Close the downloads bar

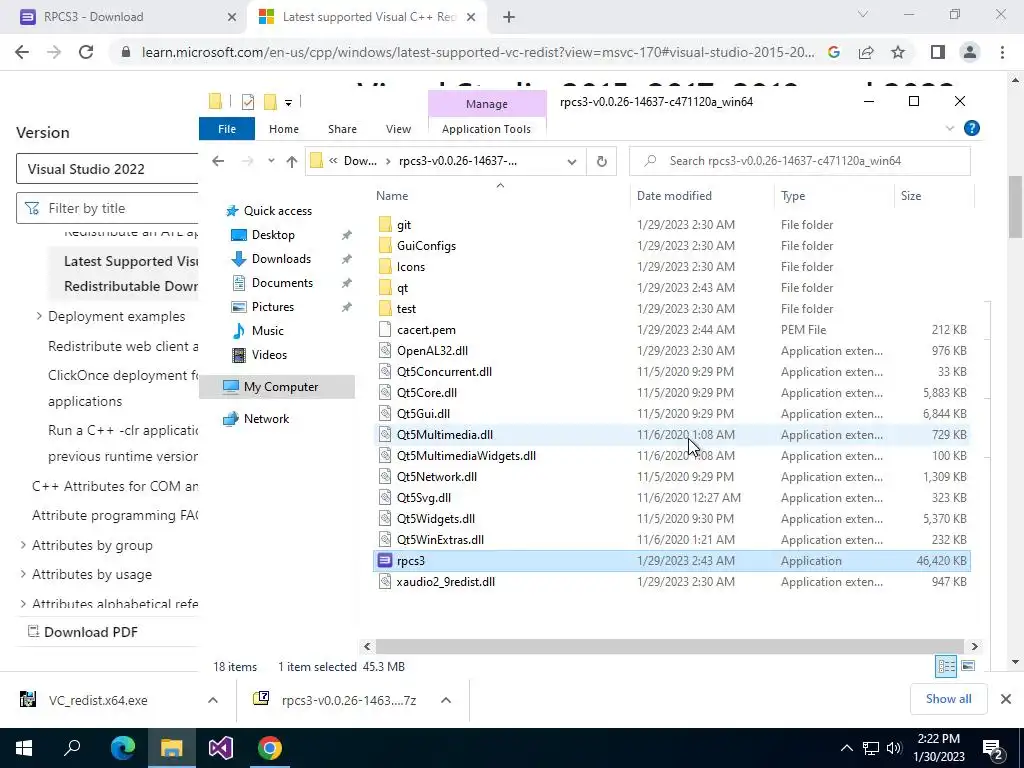point(1006,699)
